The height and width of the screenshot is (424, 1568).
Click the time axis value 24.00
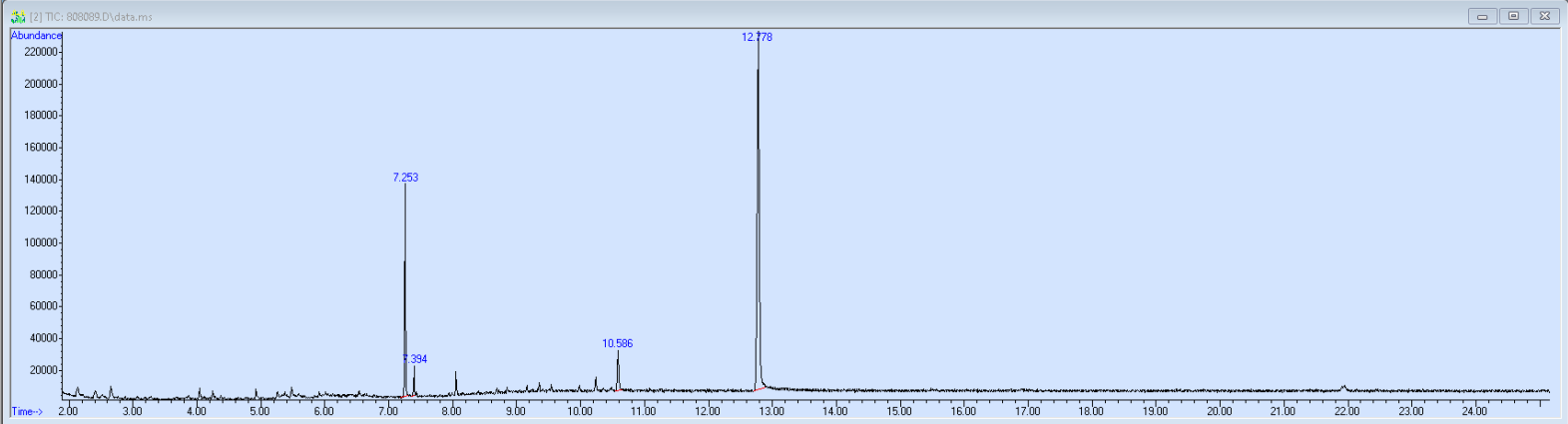tap(1474, 411)
